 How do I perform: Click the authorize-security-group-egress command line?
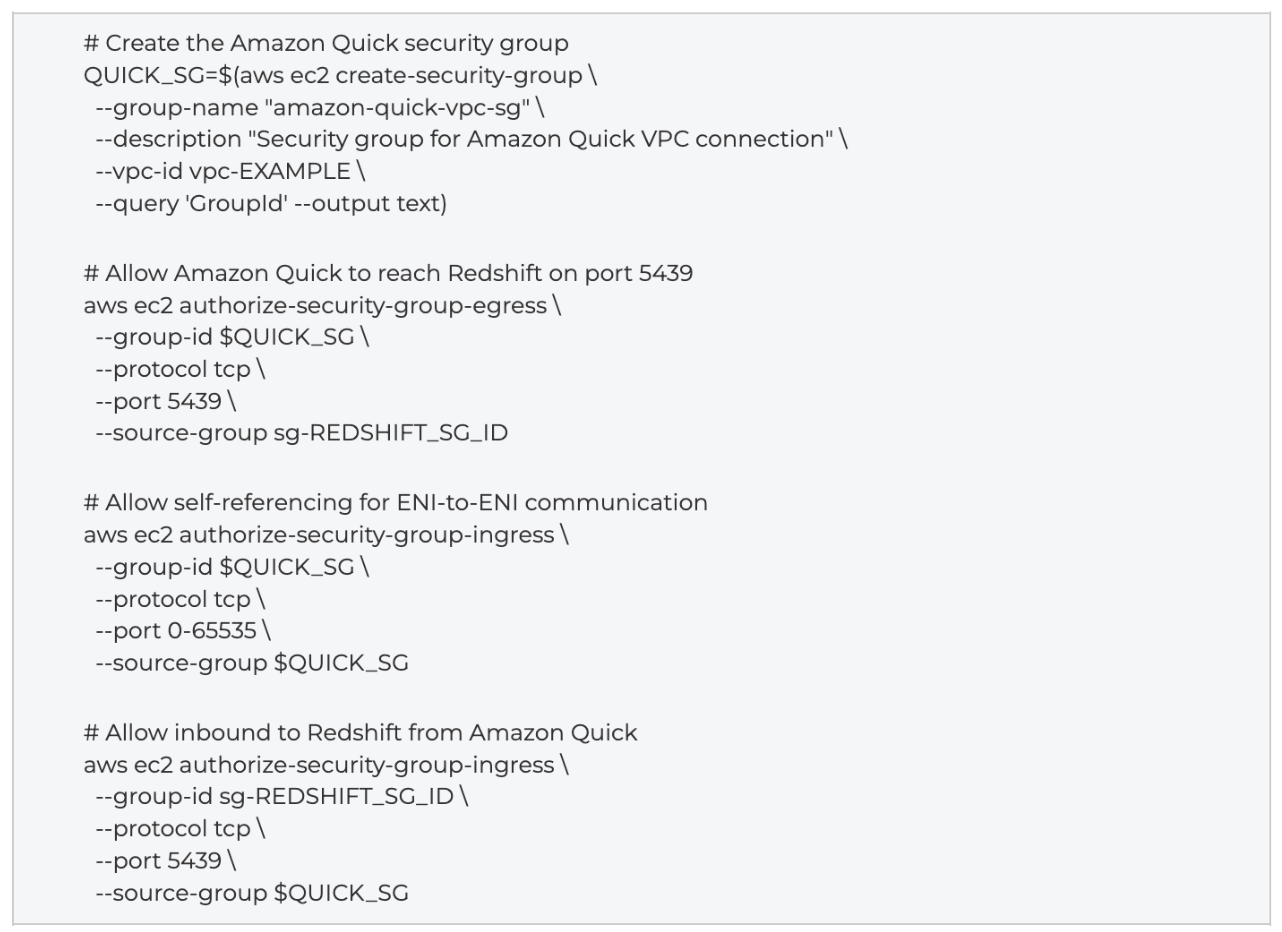click(x=322, y=306)
